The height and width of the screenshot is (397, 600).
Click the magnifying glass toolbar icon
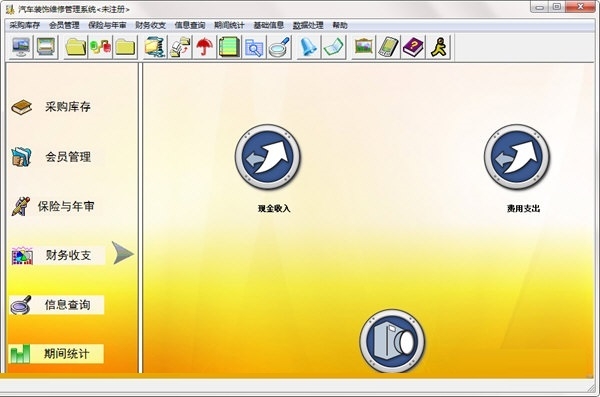click(x=279, y=47)
